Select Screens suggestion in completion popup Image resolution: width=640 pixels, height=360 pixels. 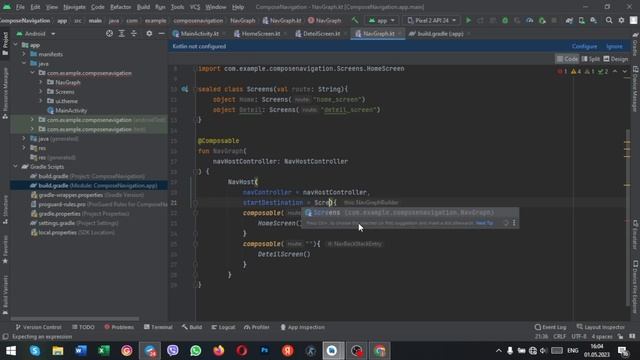click(x=410, y=213)
